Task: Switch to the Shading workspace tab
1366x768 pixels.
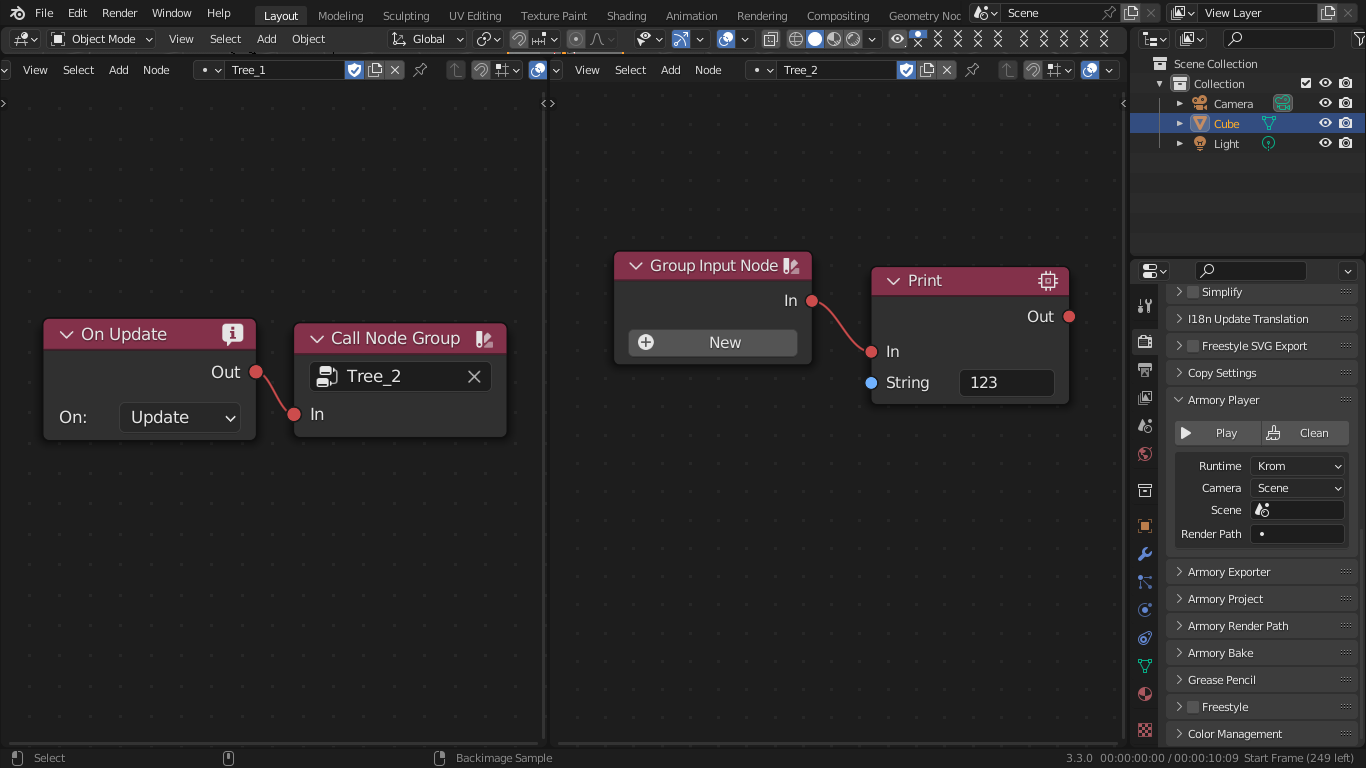Action: click(x=626, y=16)
